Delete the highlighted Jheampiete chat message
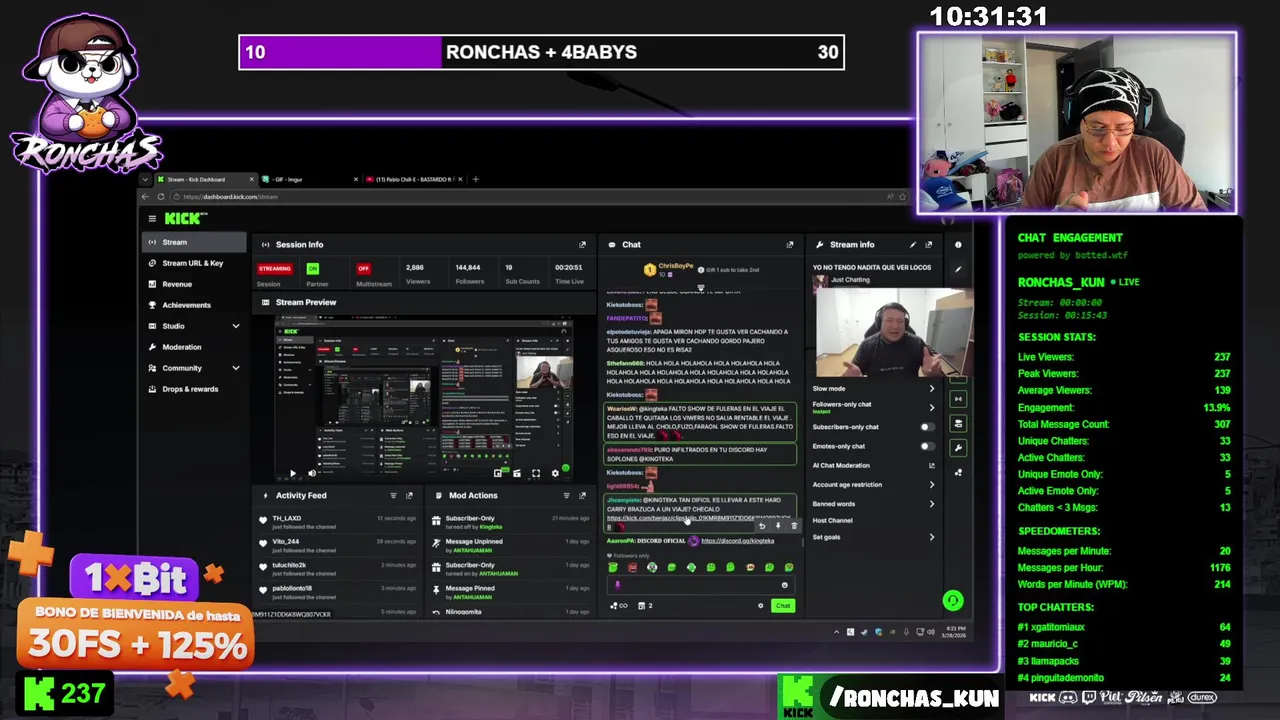 794,526
